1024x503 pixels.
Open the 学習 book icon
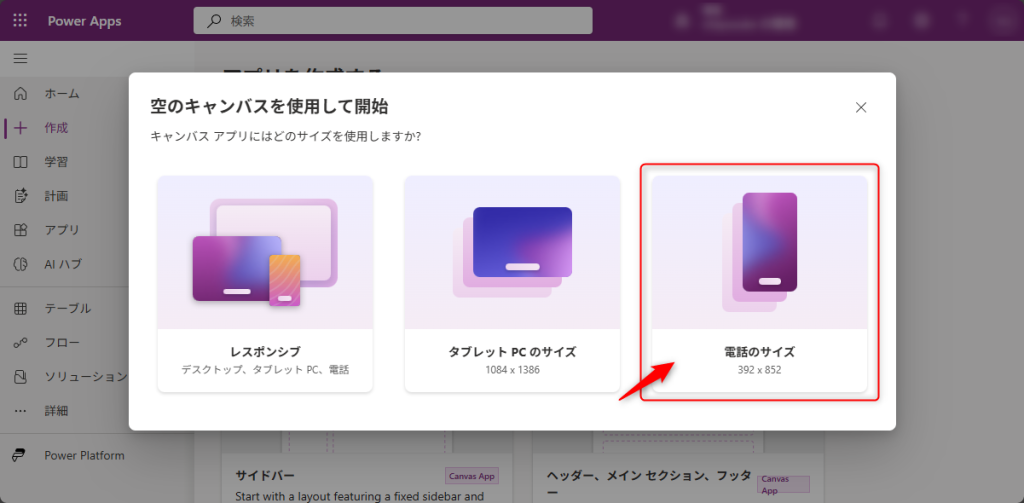click(20, 162)
